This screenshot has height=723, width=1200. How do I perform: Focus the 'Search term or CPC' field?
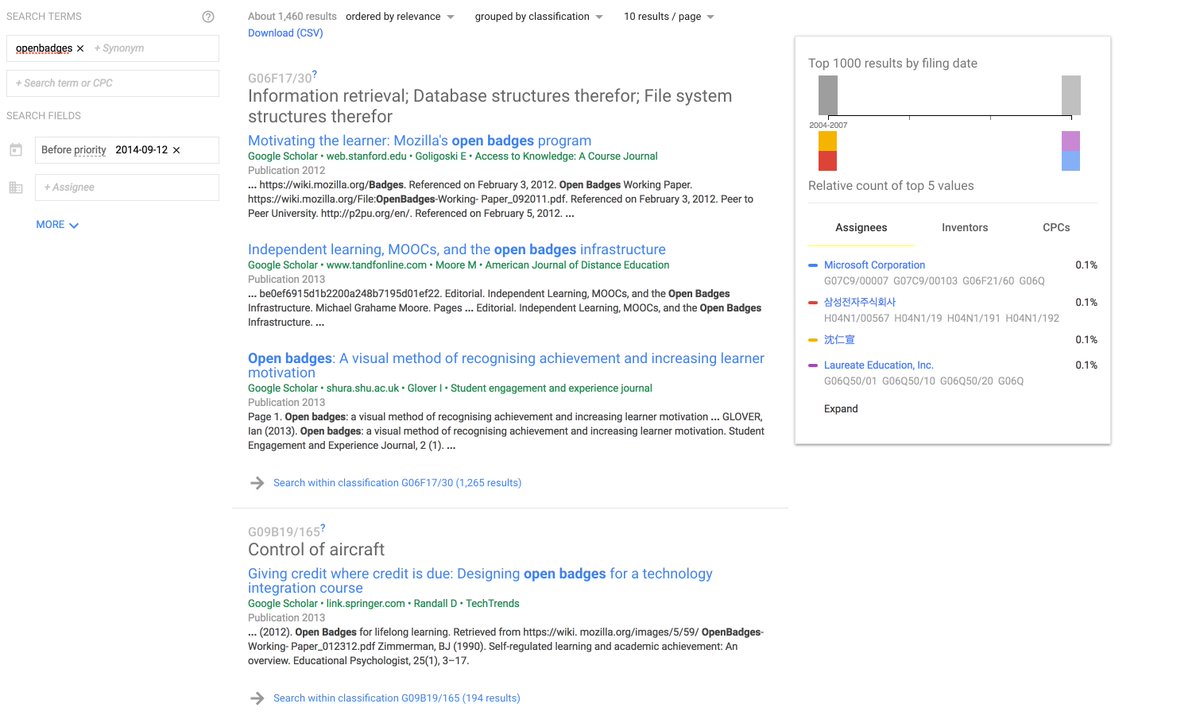click(x=113, y=83)
